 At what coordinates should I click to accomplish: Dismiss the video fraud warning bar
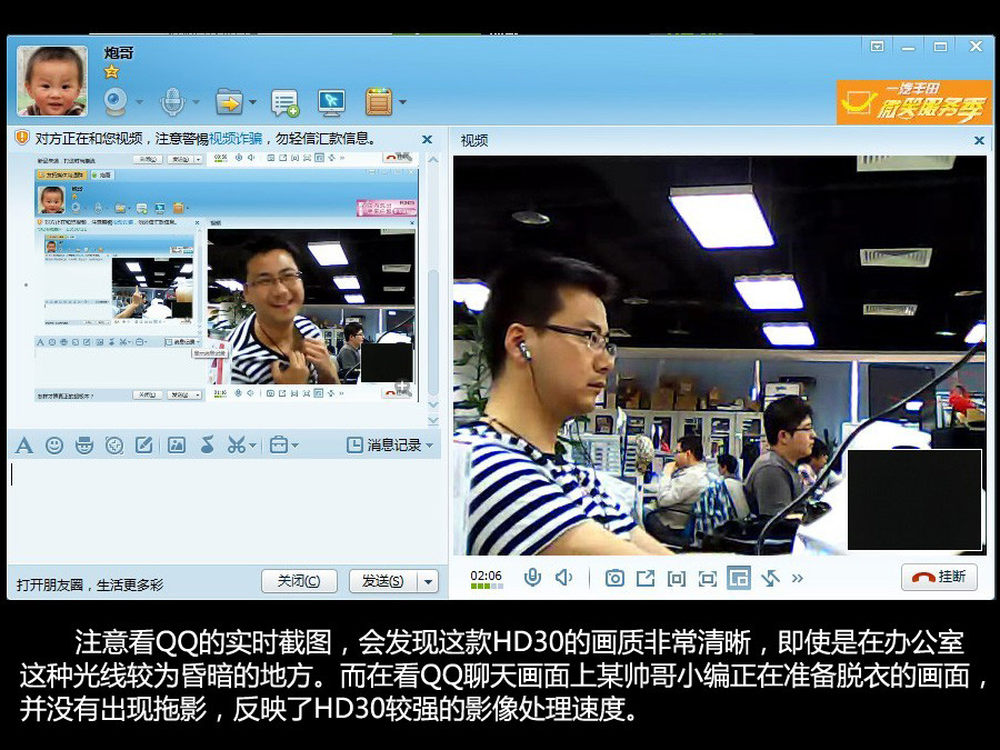tap(427, 139)
